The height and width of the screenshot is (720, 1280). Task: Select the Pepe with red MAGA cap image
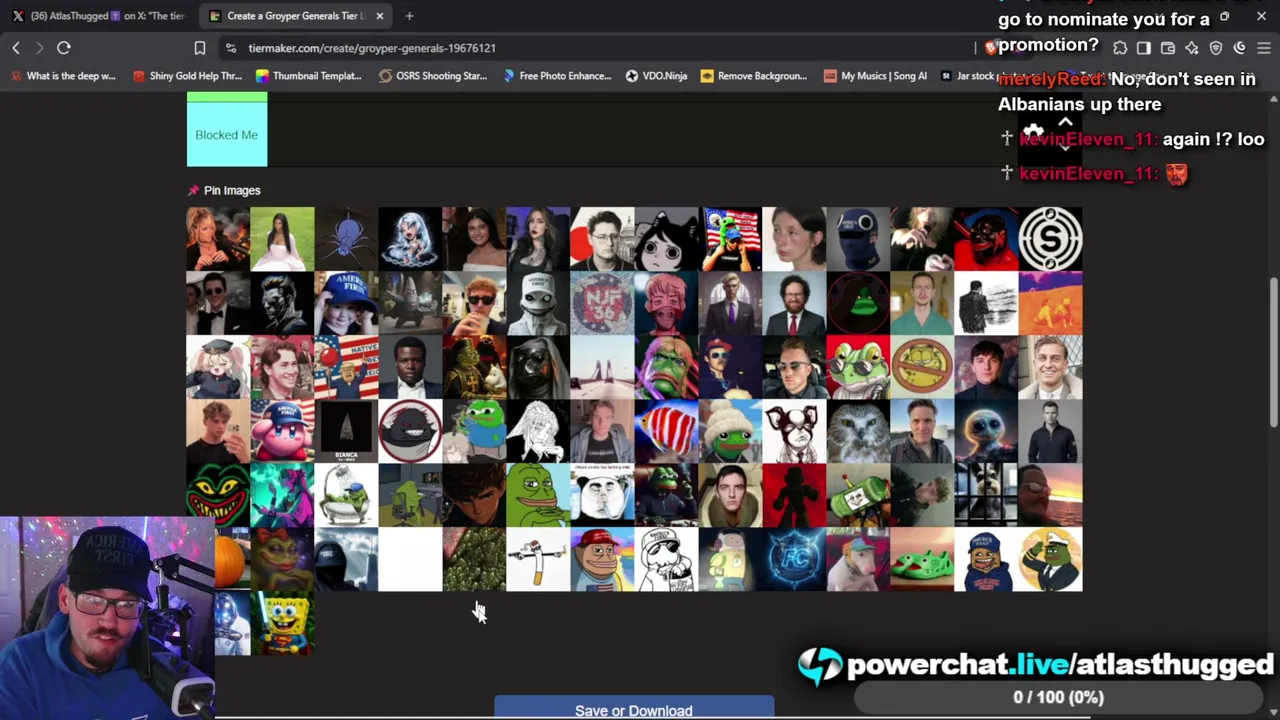click(x=602, y=559)
